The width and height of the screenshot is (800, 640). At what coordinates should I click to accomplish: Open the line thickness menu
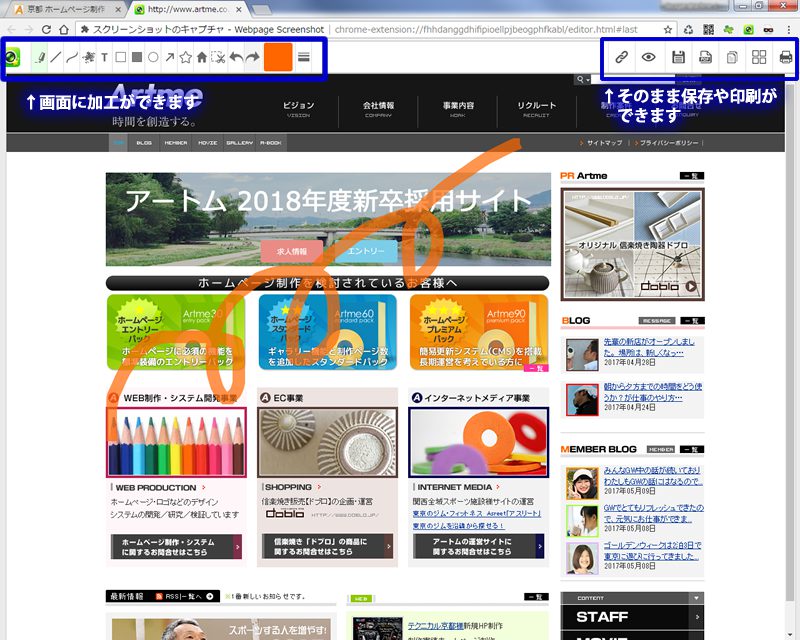click(304, 57)
